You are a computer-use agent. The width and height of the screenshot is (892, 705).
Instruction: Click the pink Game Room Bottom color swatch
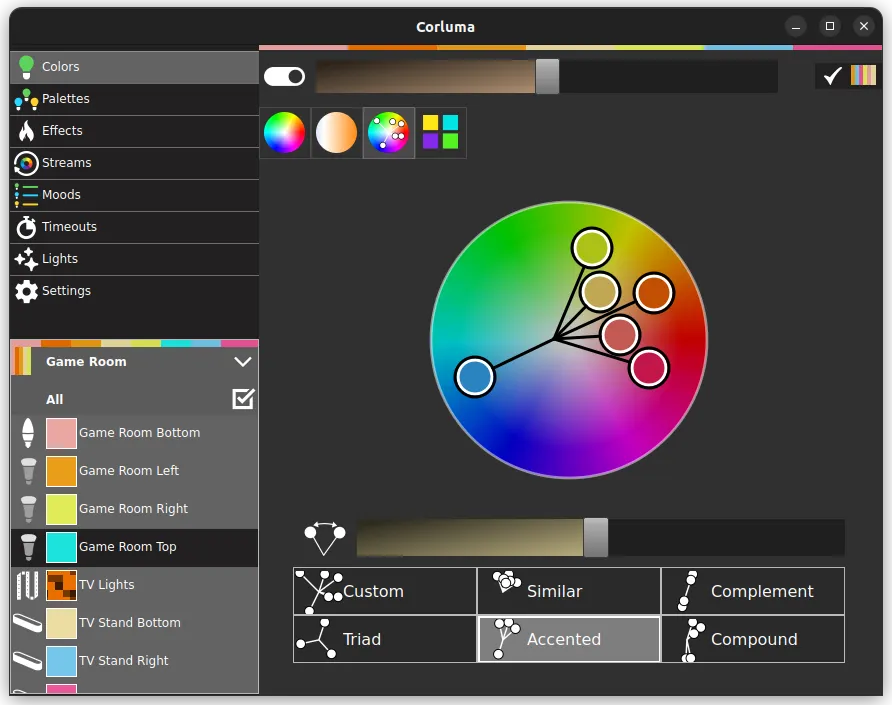[x=61, y=434]
